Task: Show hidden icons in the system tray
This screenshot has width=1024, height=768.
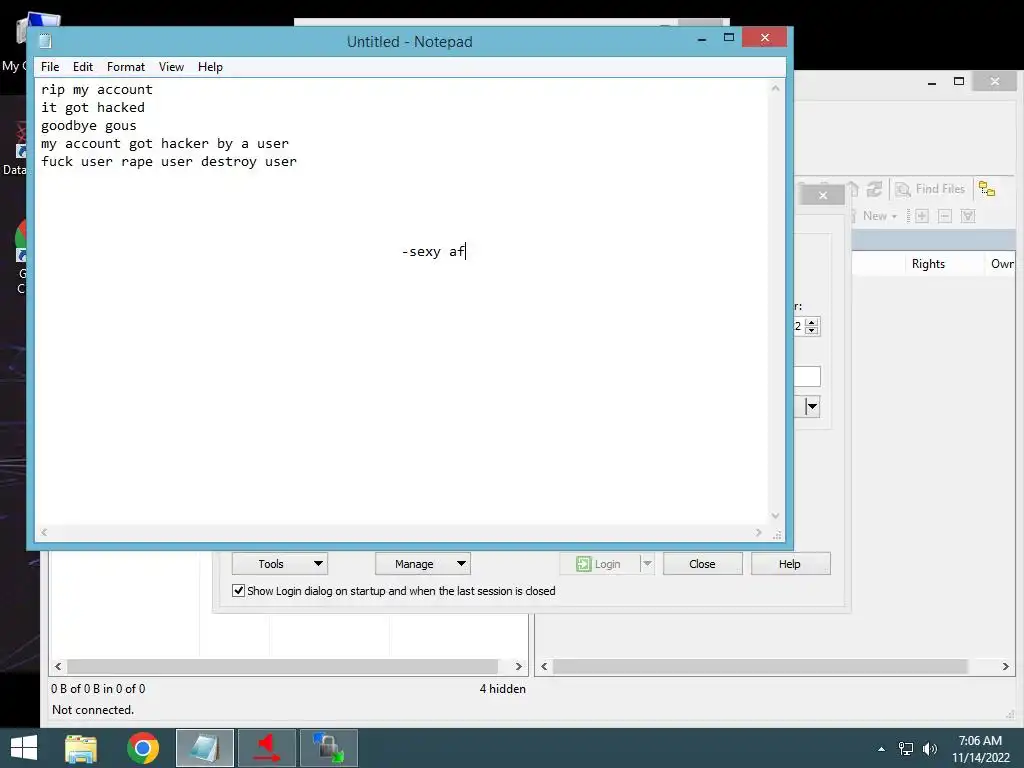Action: 882,749
